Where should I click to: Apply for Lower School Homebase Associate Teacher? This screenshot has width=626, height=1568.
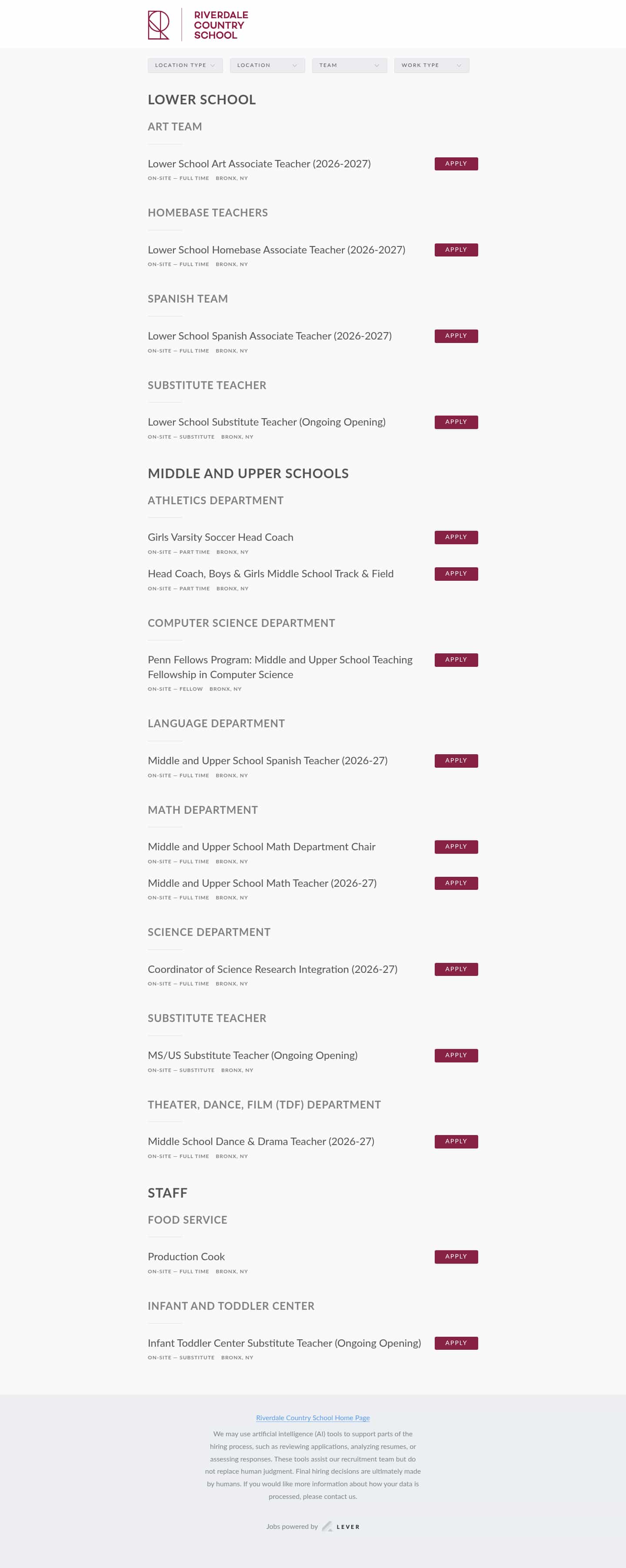456,250
